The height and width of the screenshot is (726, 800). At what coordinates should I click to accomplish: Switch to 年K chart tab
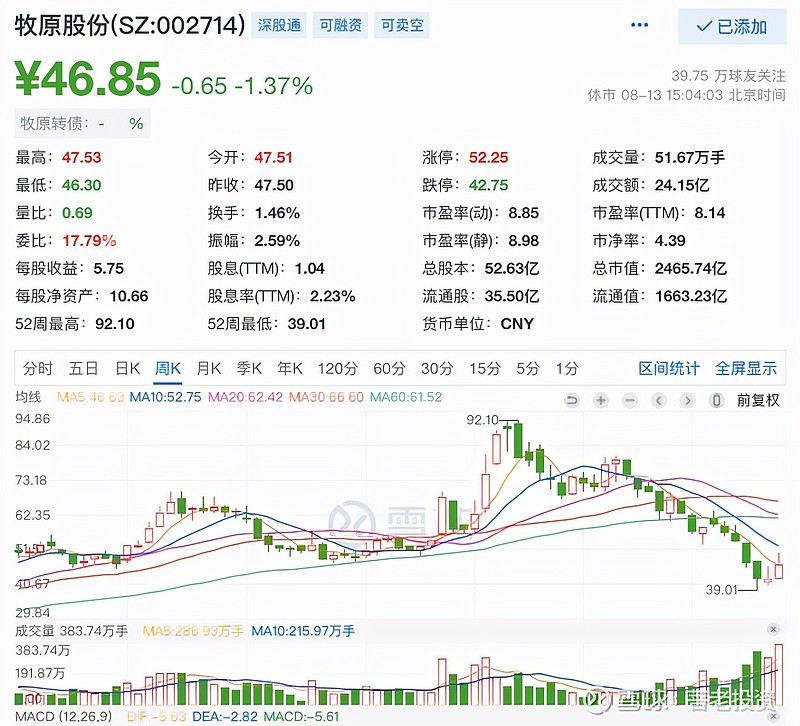click(x=290, y=368)
